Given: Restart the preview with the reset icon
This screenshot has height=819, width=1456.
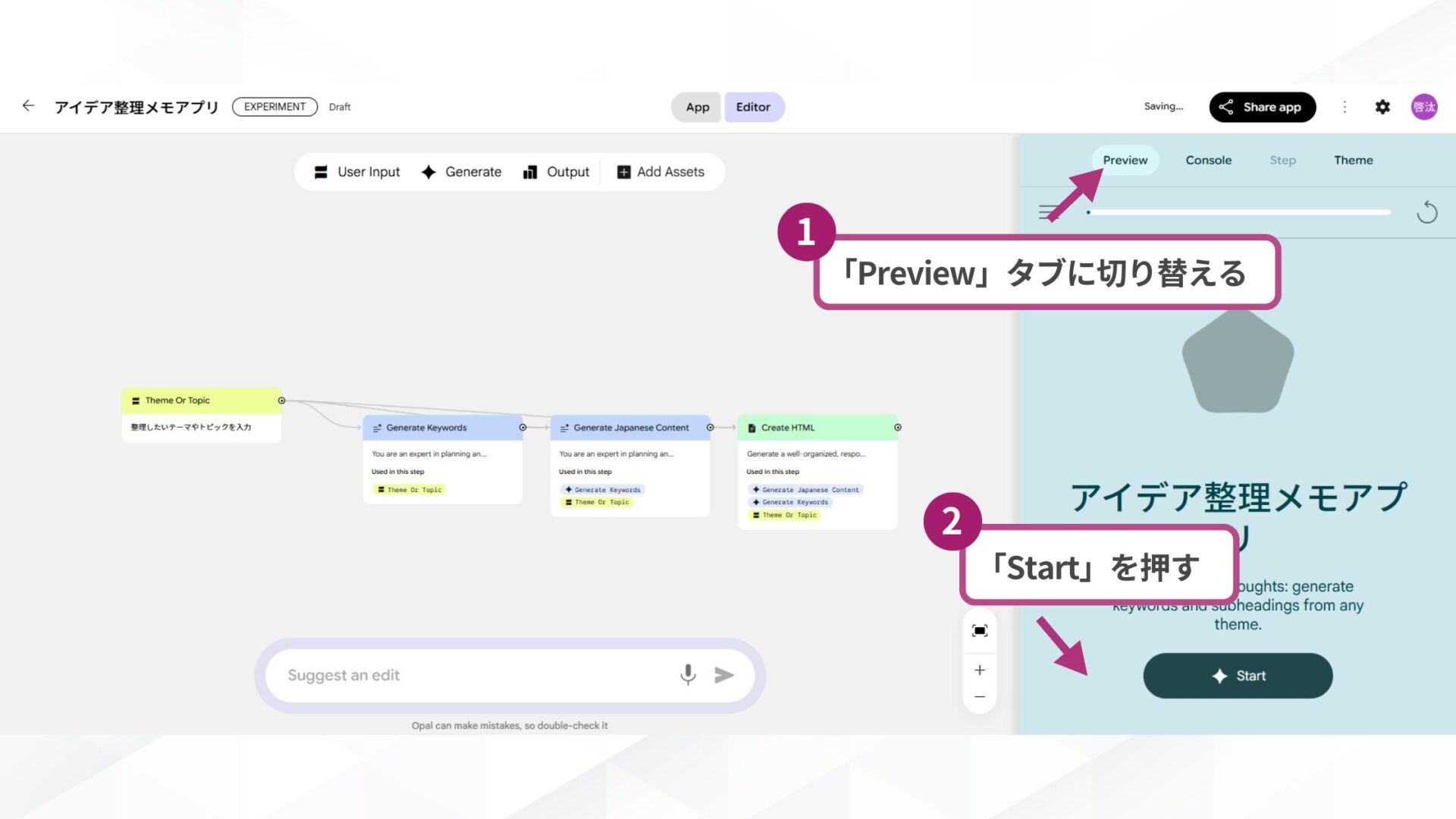Looking at the screenshot, I should [1428, 212].
